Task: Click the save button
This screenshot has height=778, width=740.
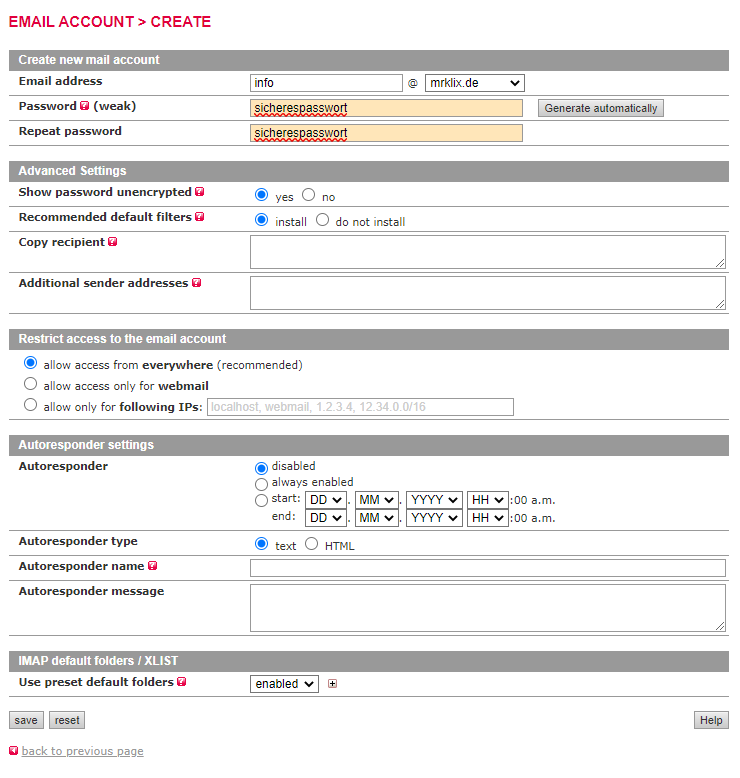Action: [26, 720]
